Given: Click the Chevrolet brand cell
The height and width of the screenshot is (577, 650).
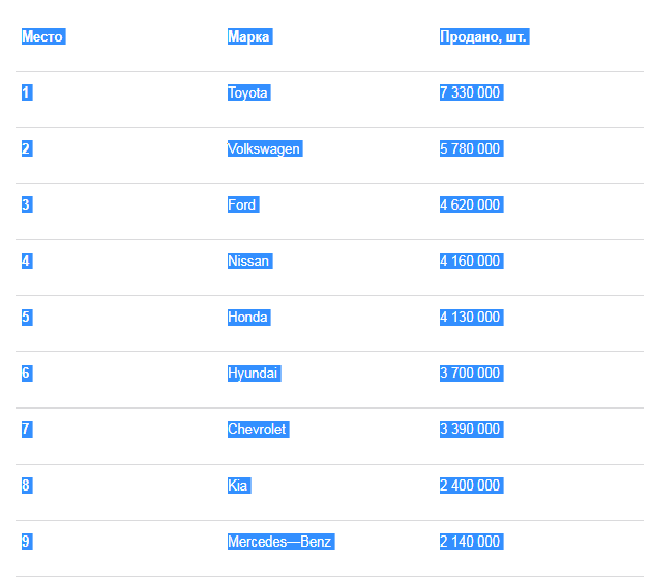Looking at the screenshot, I should click(258, 429).
